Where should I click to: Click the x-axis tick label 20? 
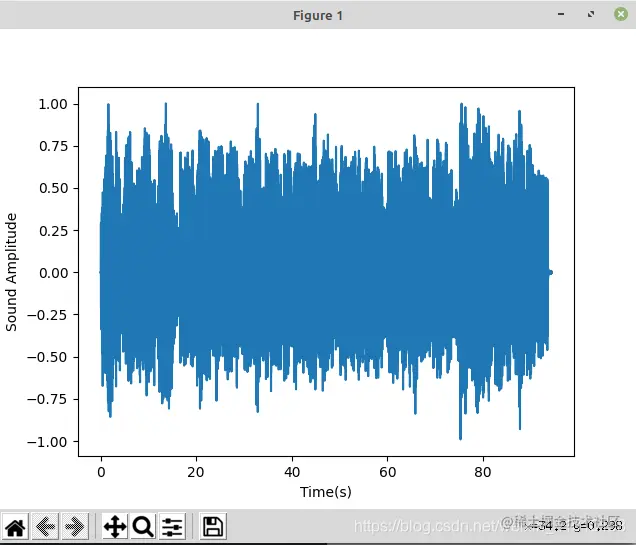pos(196,472)
